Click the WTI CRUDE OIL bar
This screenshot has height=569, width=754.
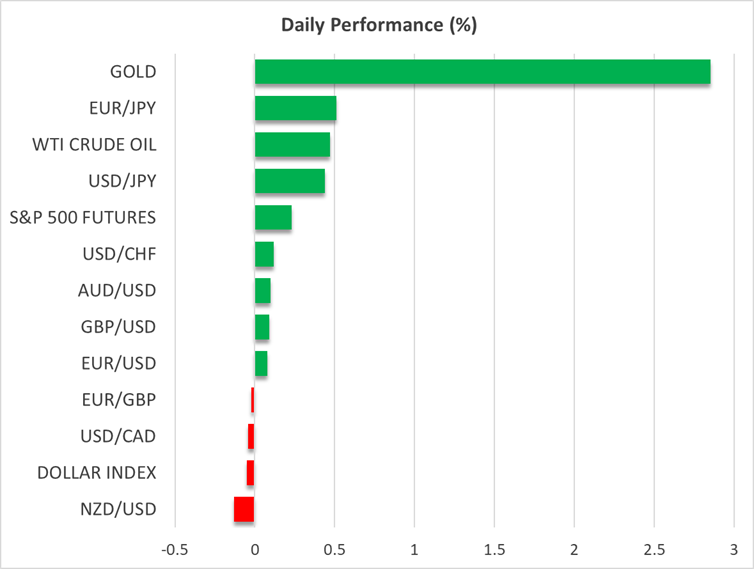[292, 144]
